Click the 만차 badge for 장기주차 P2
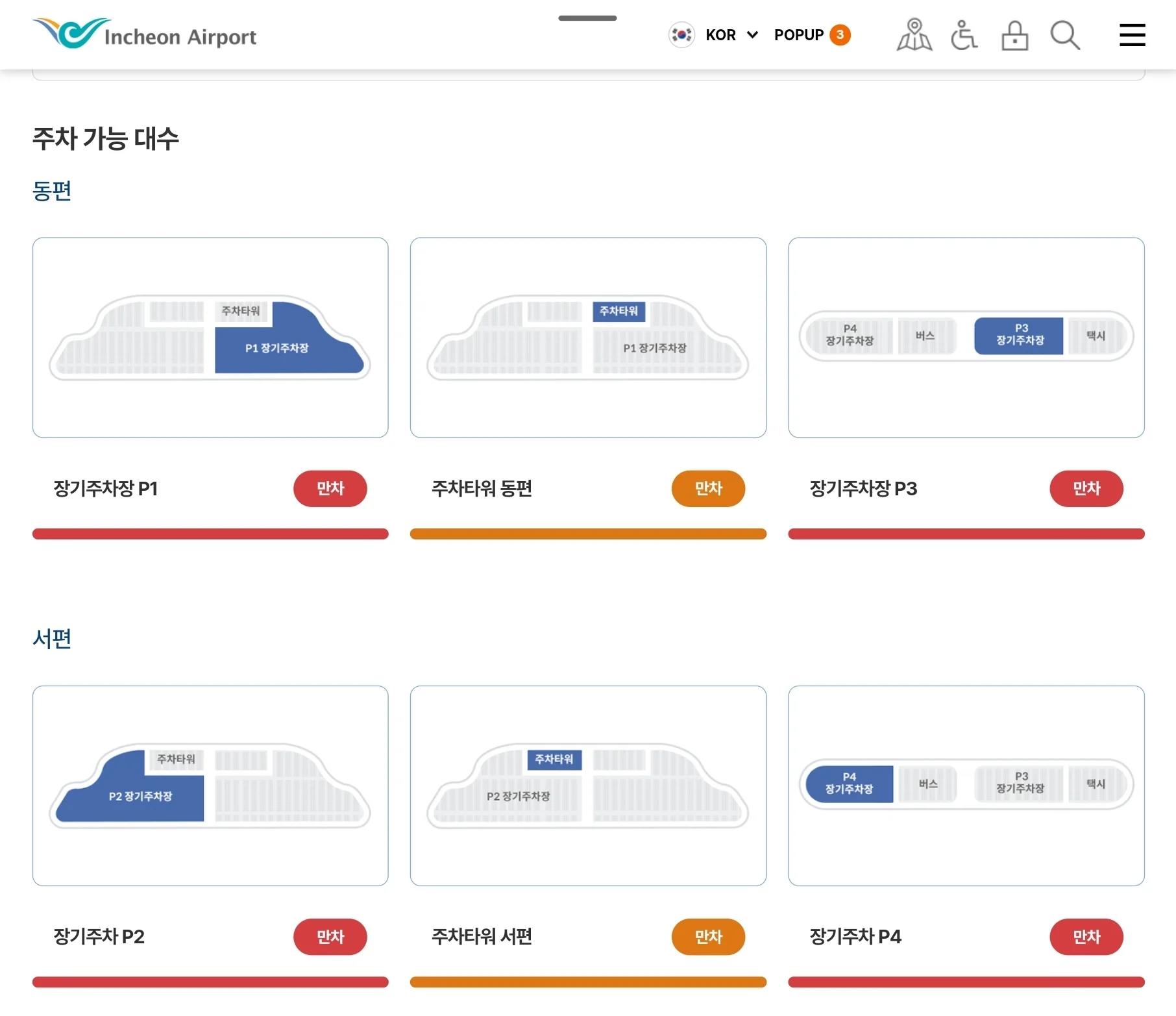 (x=330, y=936)
